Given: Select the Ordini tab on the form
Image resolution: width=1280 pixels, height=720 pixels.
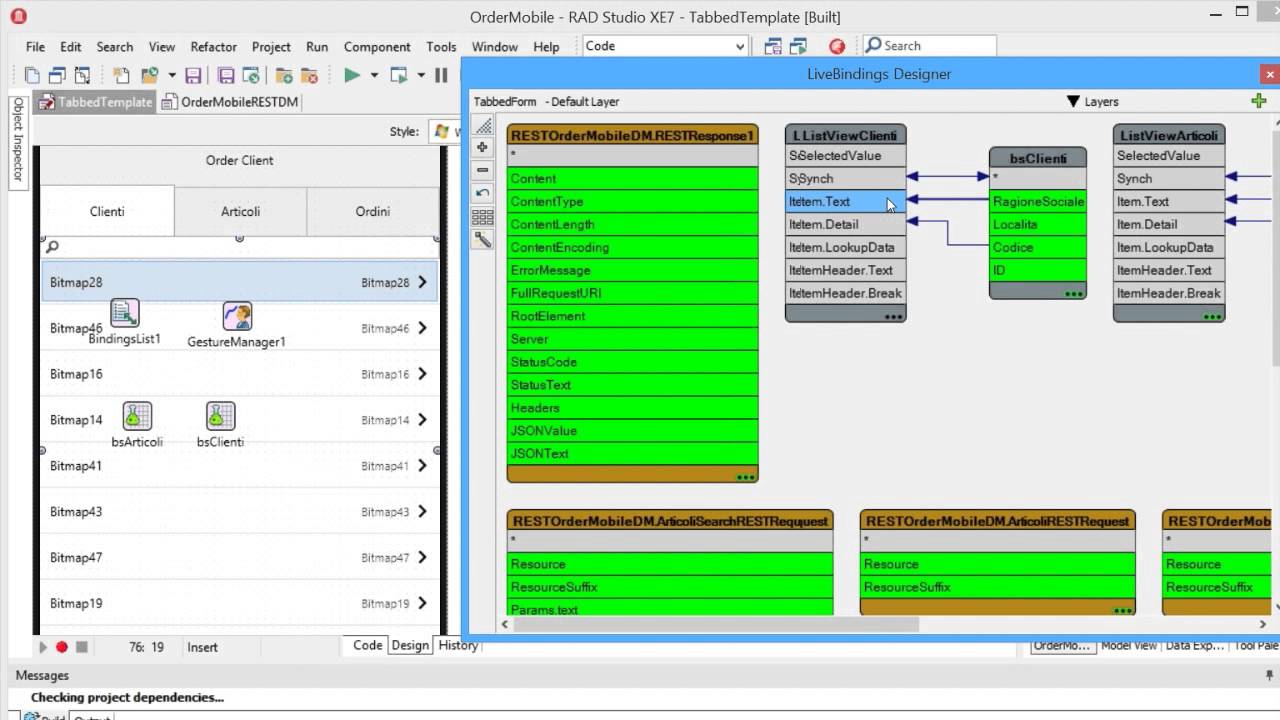Looking at the screenshot, I should [373, 211].
